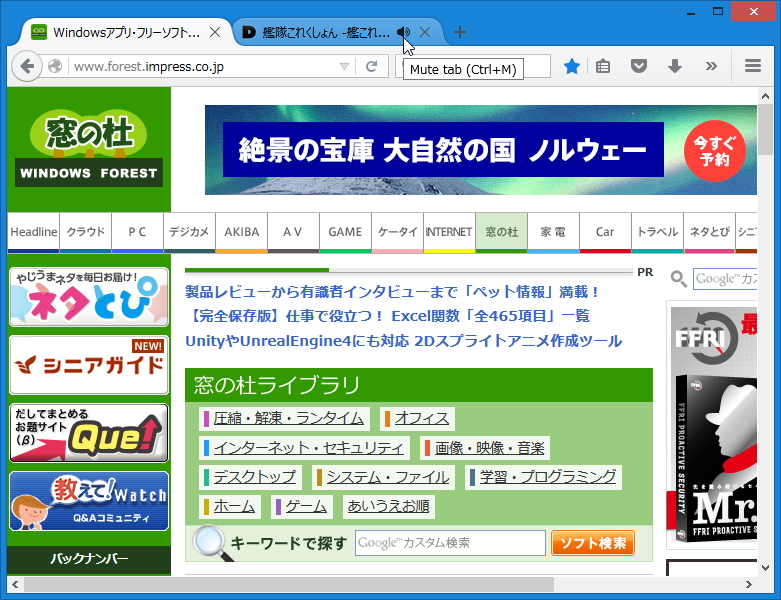Screen dimensions: 781x600
Task: Open the あいうえお順 listing
Action: coord(388,506)
